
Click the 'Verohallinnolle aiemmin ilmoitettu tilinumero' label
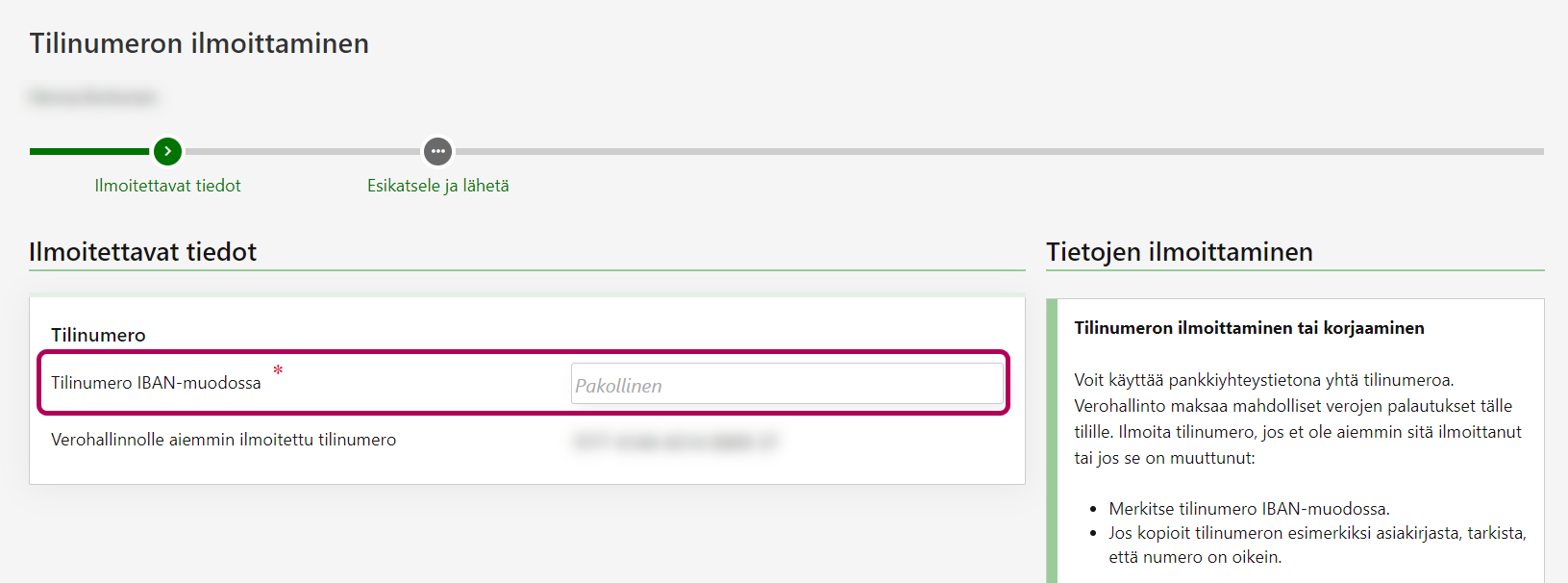coord(223,440)
